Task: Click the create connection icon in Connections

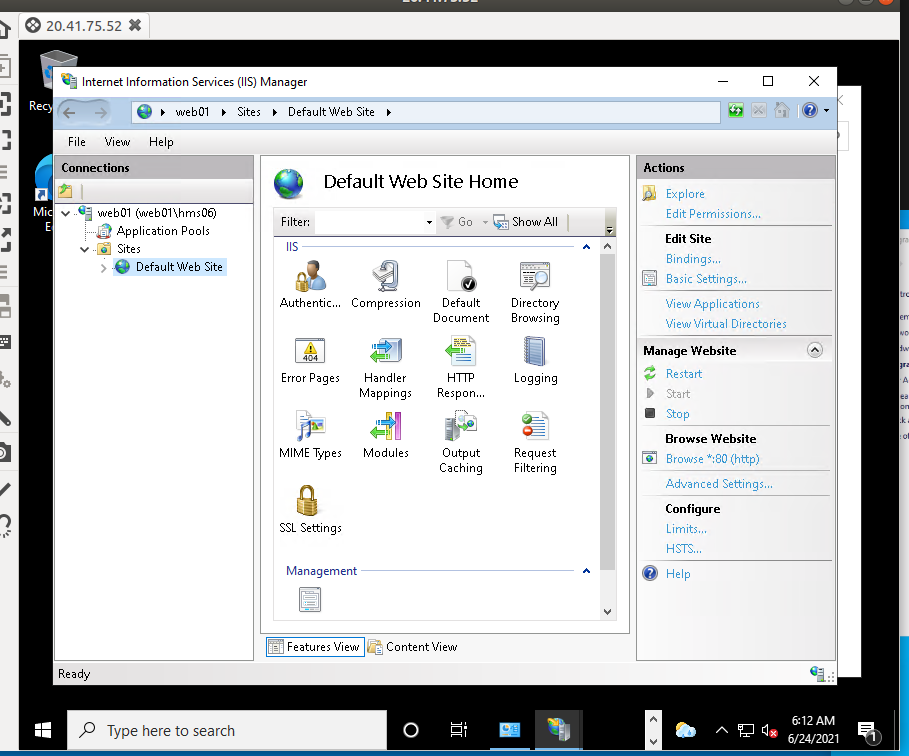Action: (x=66, y=190)
